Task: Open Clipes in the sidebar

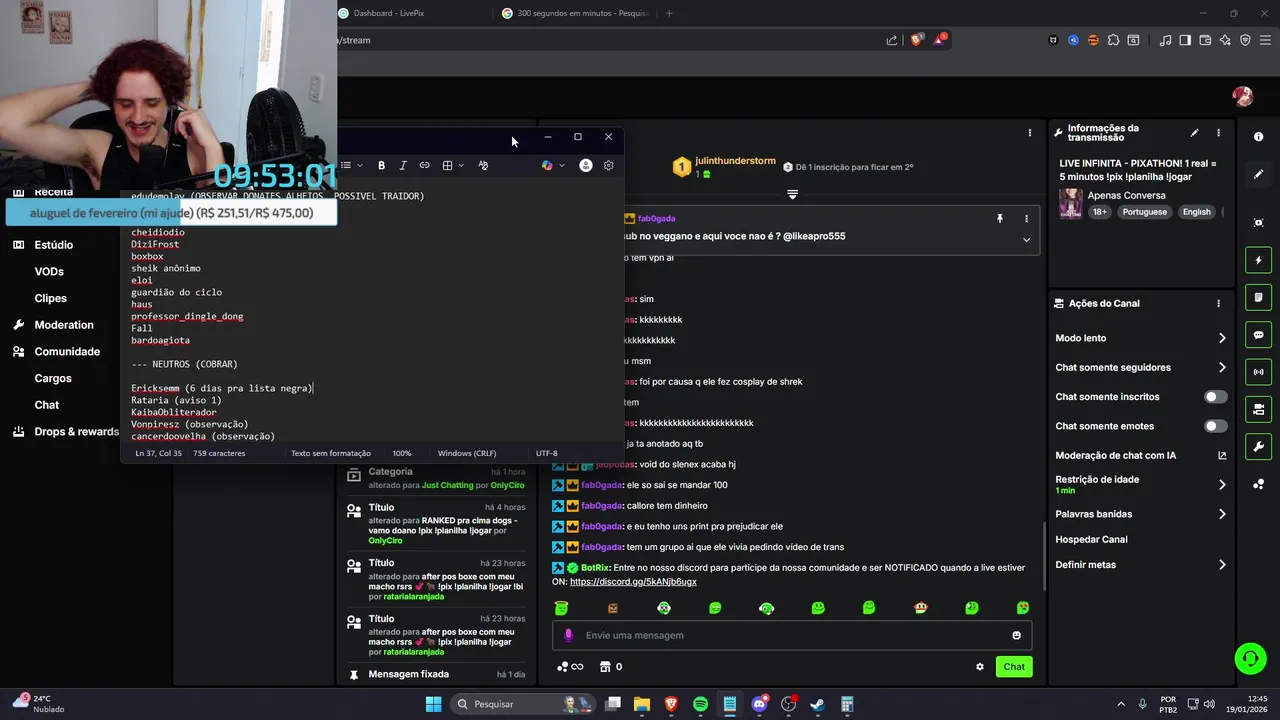Action: point(51,298)
